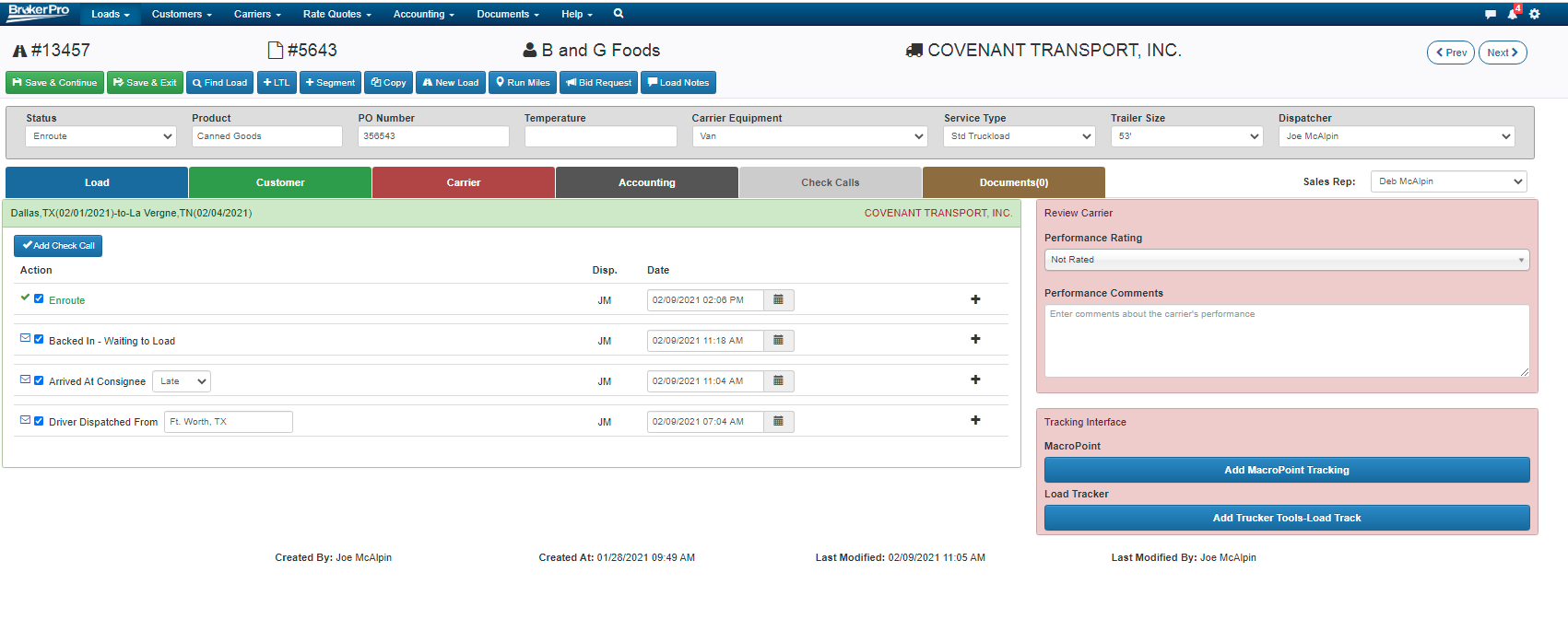This screenshot has width=1568, height=619.
Task: Open calendar picker for Driver Dispatched From date
Action: pyautogui.click(x=778, y=422)
